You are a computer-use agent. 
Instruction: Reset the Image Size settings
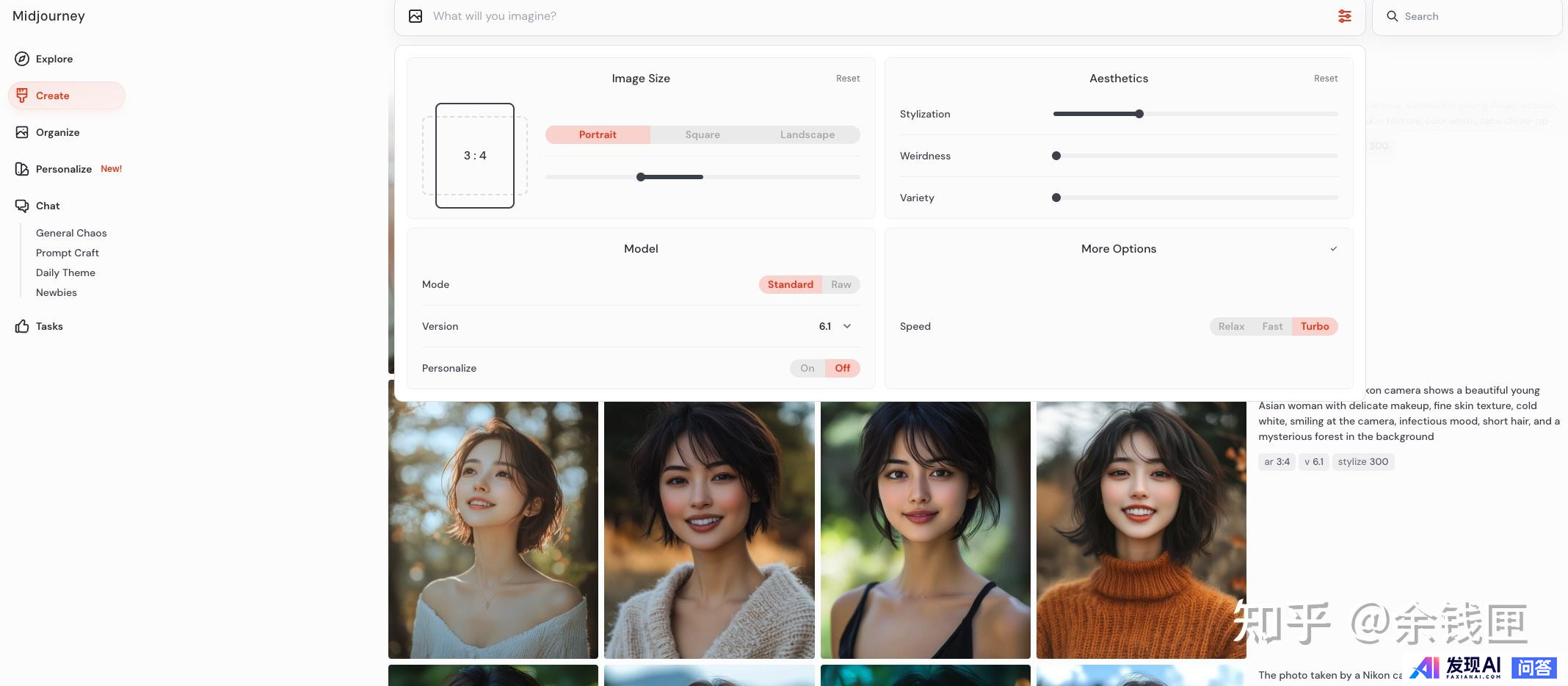click(x=847, y=79)
